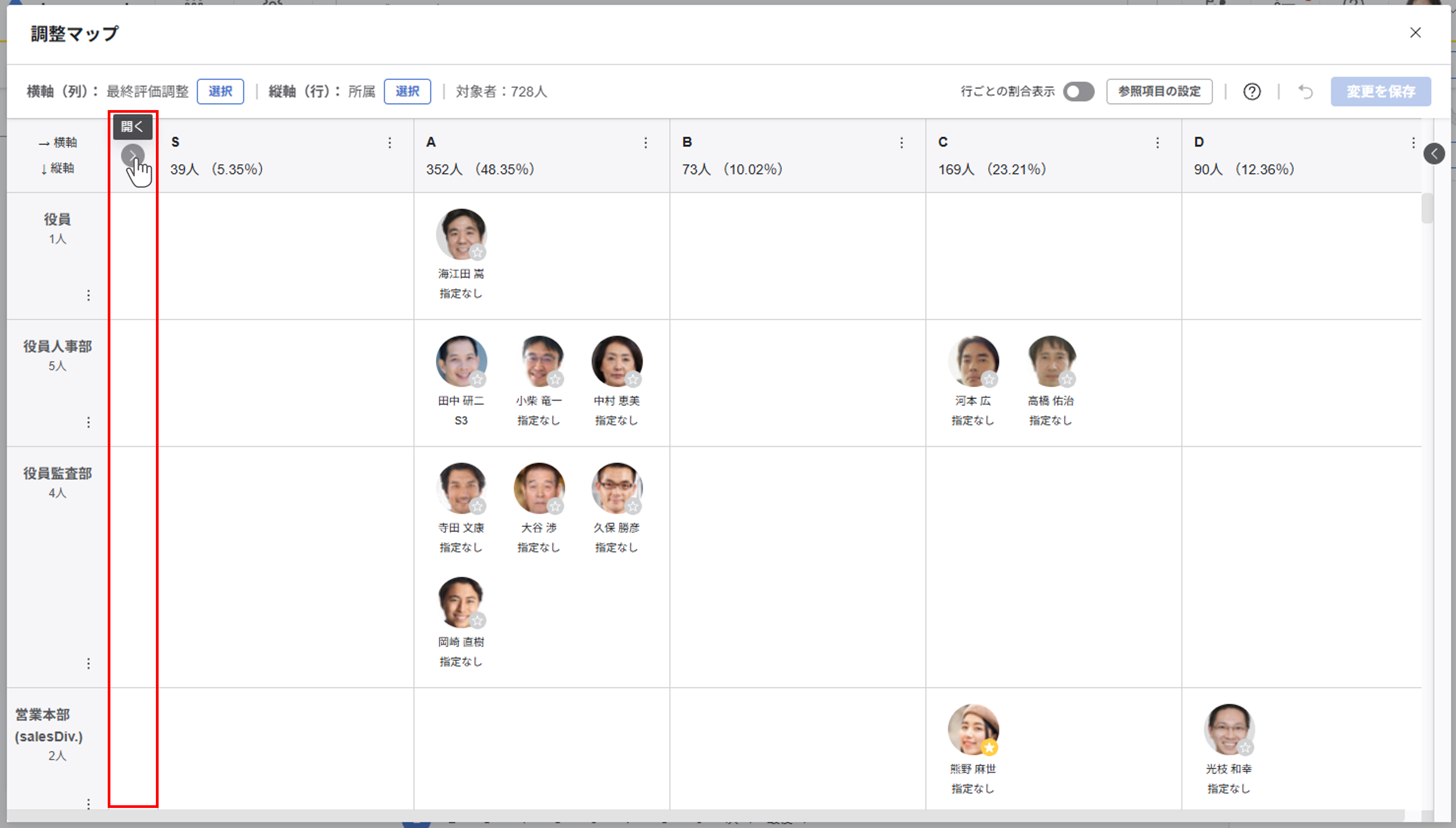Toggle star badge on 熊野 麻世

point(989,747)
